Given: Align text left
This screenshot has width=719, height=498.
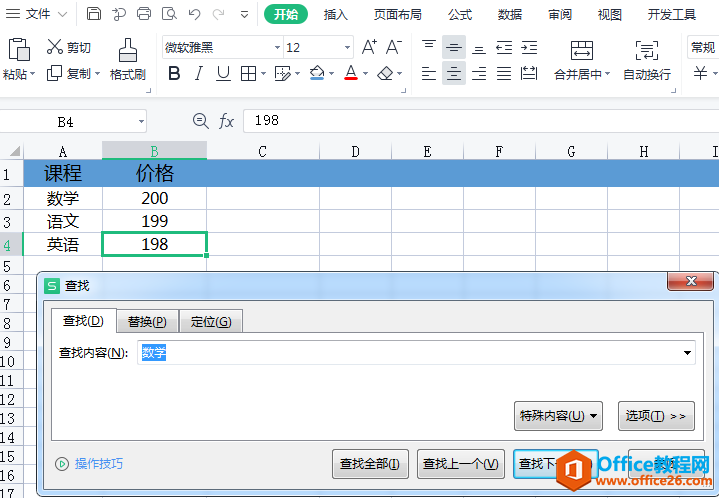Looking at the screenshot, I should [429, 73].
